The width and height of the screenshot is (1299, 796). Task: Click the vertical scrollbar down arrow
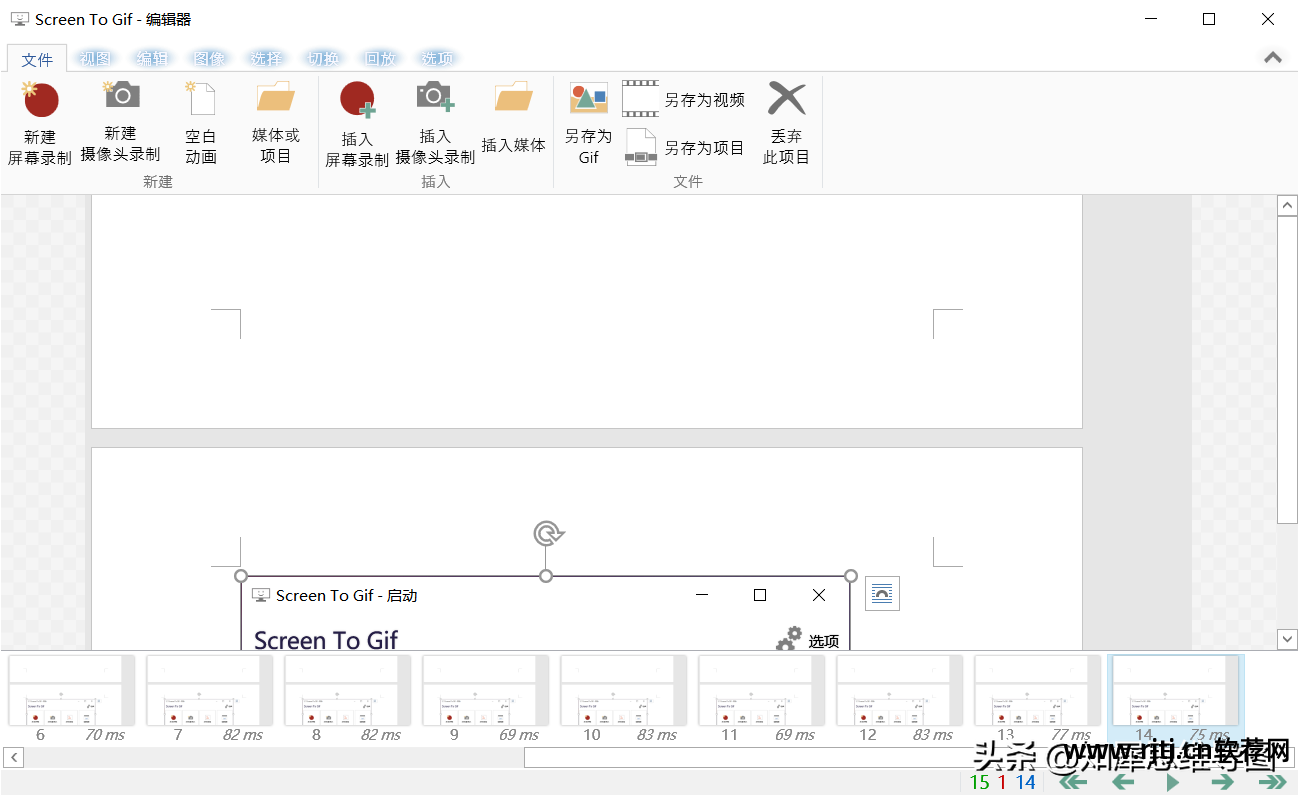point(1288,638)
